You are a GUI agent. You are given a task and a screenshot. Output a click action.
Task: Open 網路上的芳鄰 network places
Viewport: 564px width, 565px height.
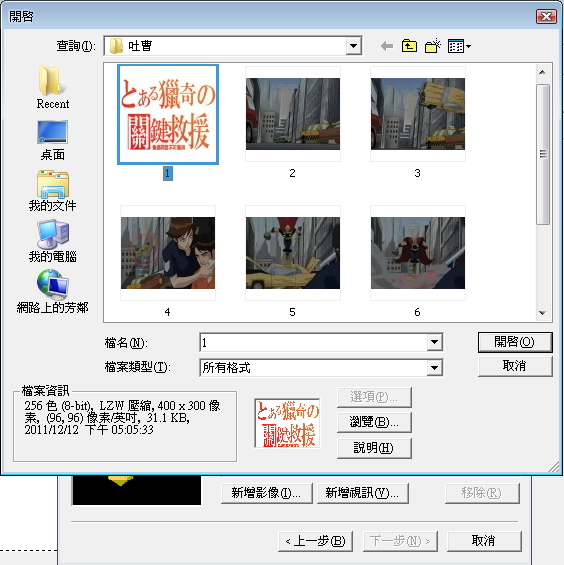[53, 292]
